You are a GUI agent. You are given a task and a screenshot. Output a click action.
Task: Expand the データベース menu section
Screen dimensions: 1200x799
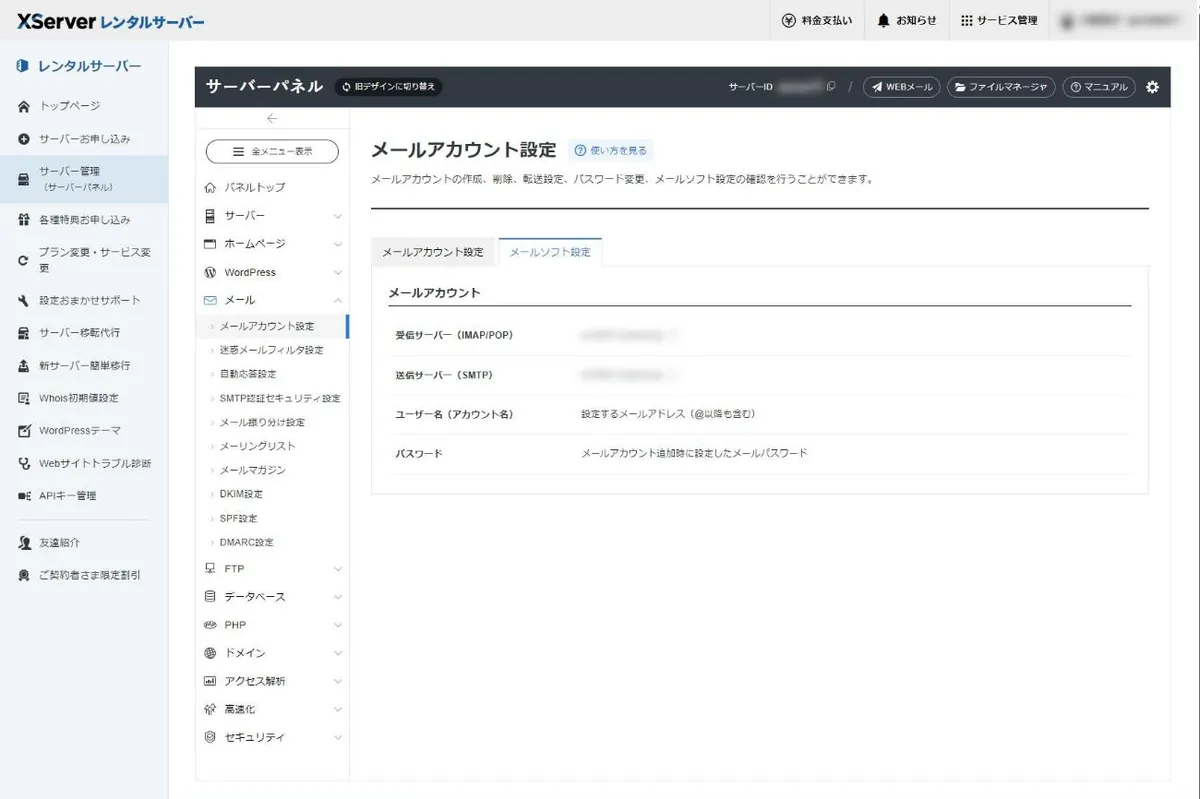(x=272, y=597)
